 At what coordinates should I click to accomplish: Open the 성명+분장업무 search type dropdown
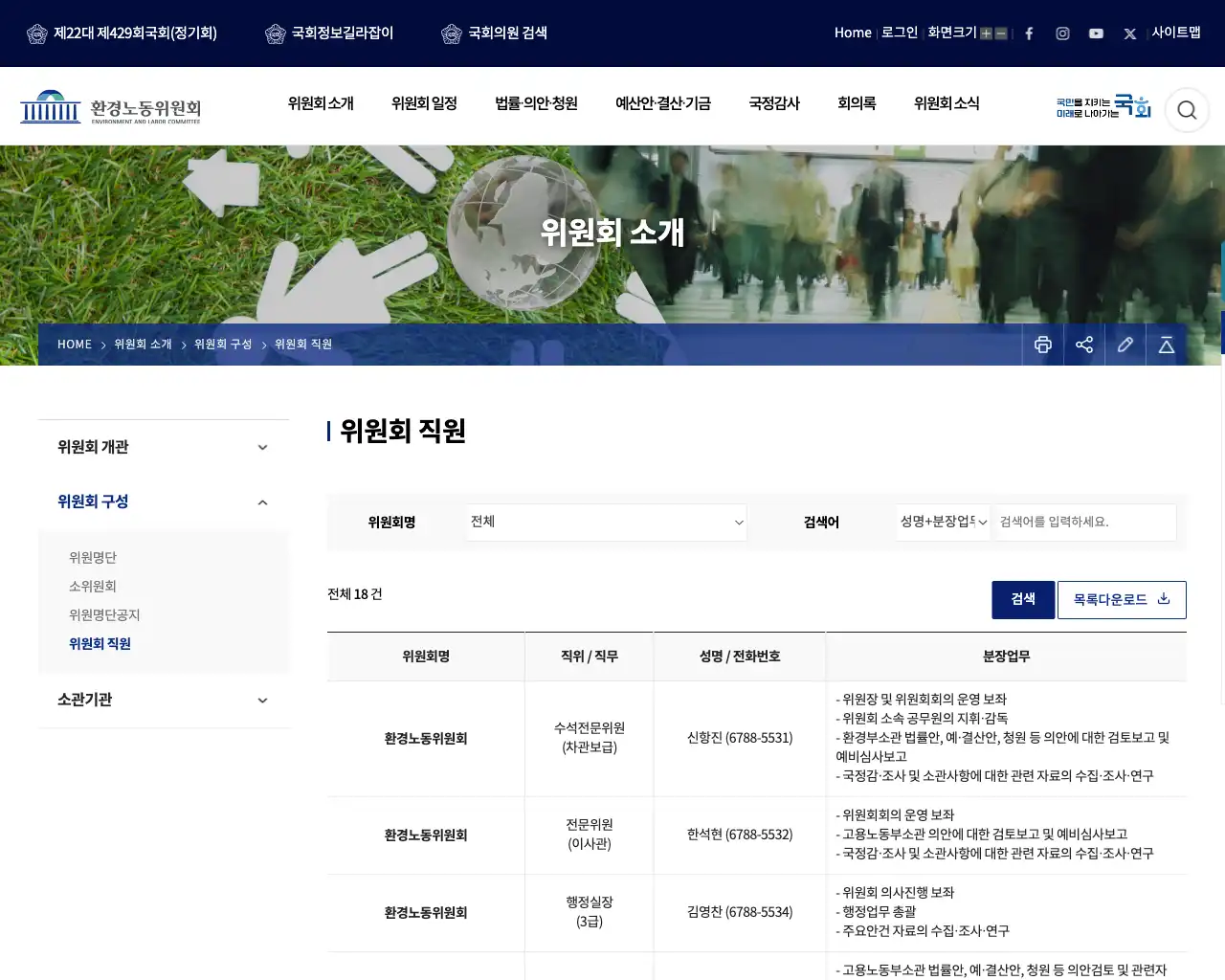coord(943,522)
